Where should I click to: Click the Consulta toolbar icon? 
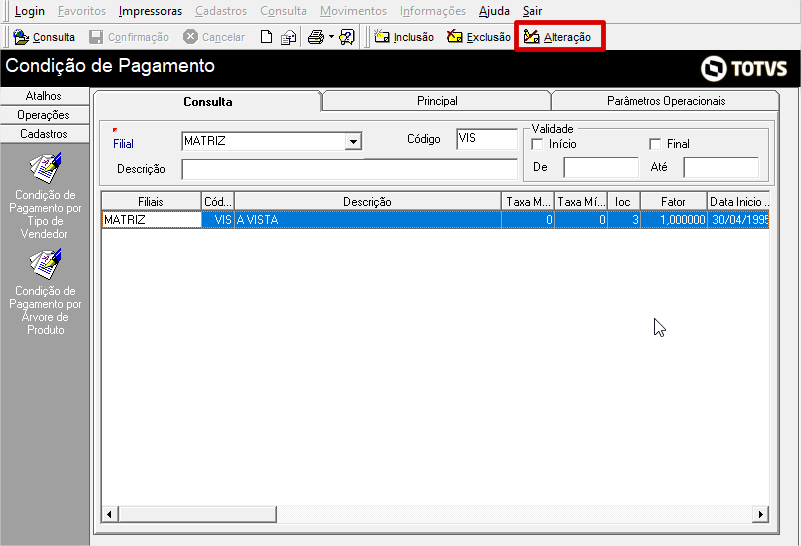point(44,37)
